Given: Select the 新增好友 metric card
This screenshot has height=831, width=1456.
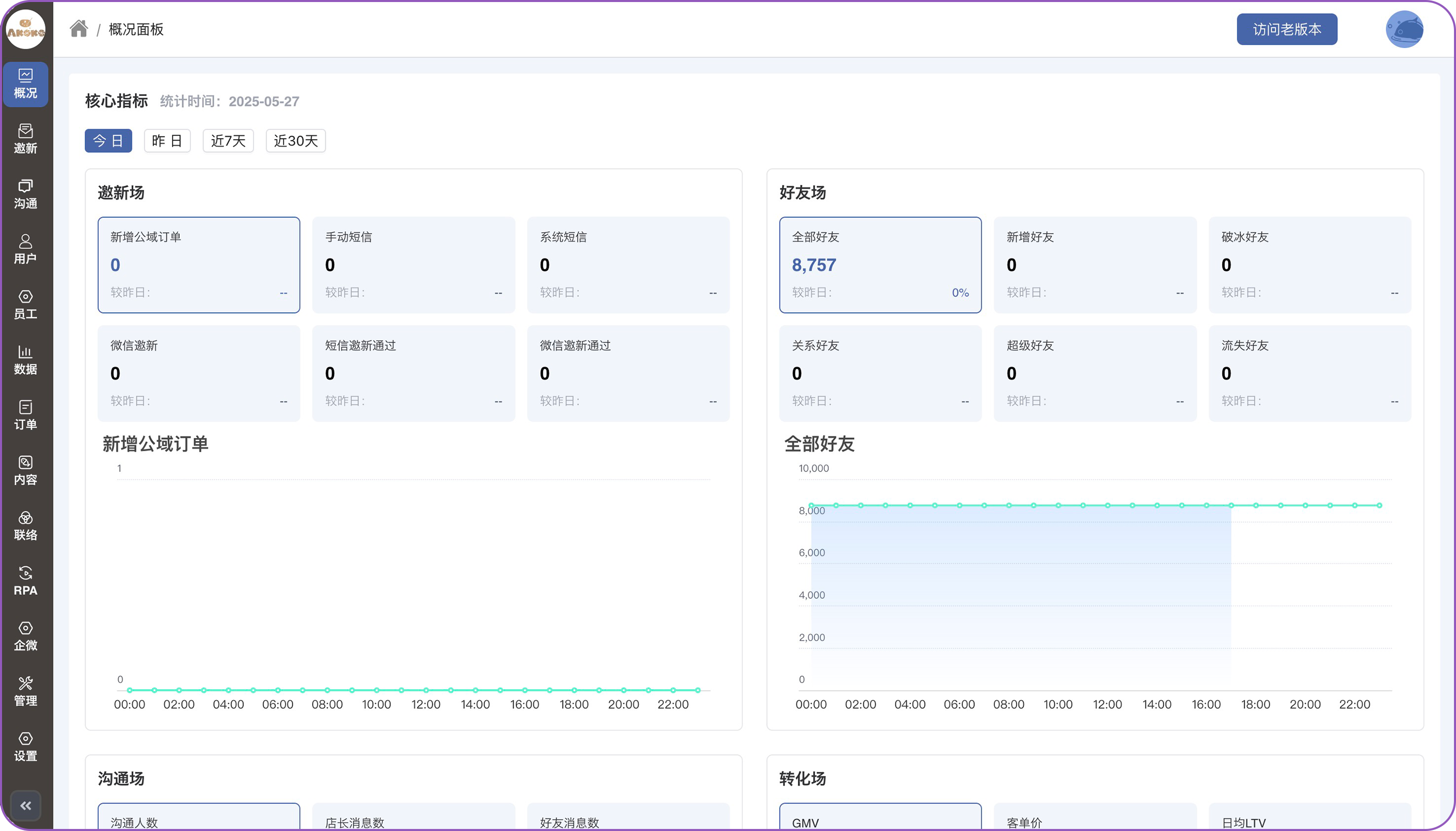Looking at the screenshot, I should point(1094,265).
